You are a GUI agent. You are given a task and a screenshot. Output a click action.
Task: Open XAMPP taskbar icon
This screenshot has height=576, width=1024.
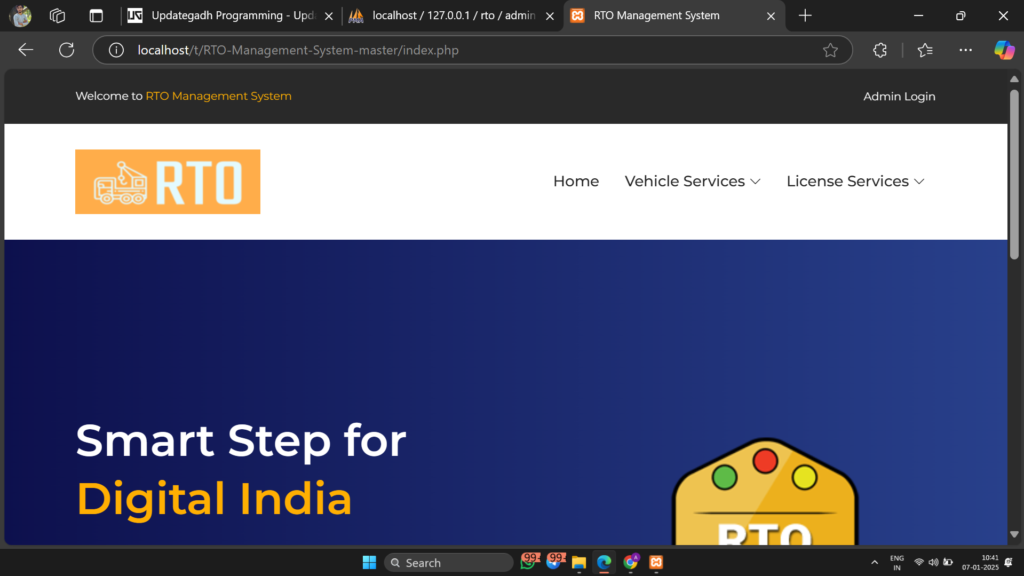pyautogui.click(x=656, y=562)
